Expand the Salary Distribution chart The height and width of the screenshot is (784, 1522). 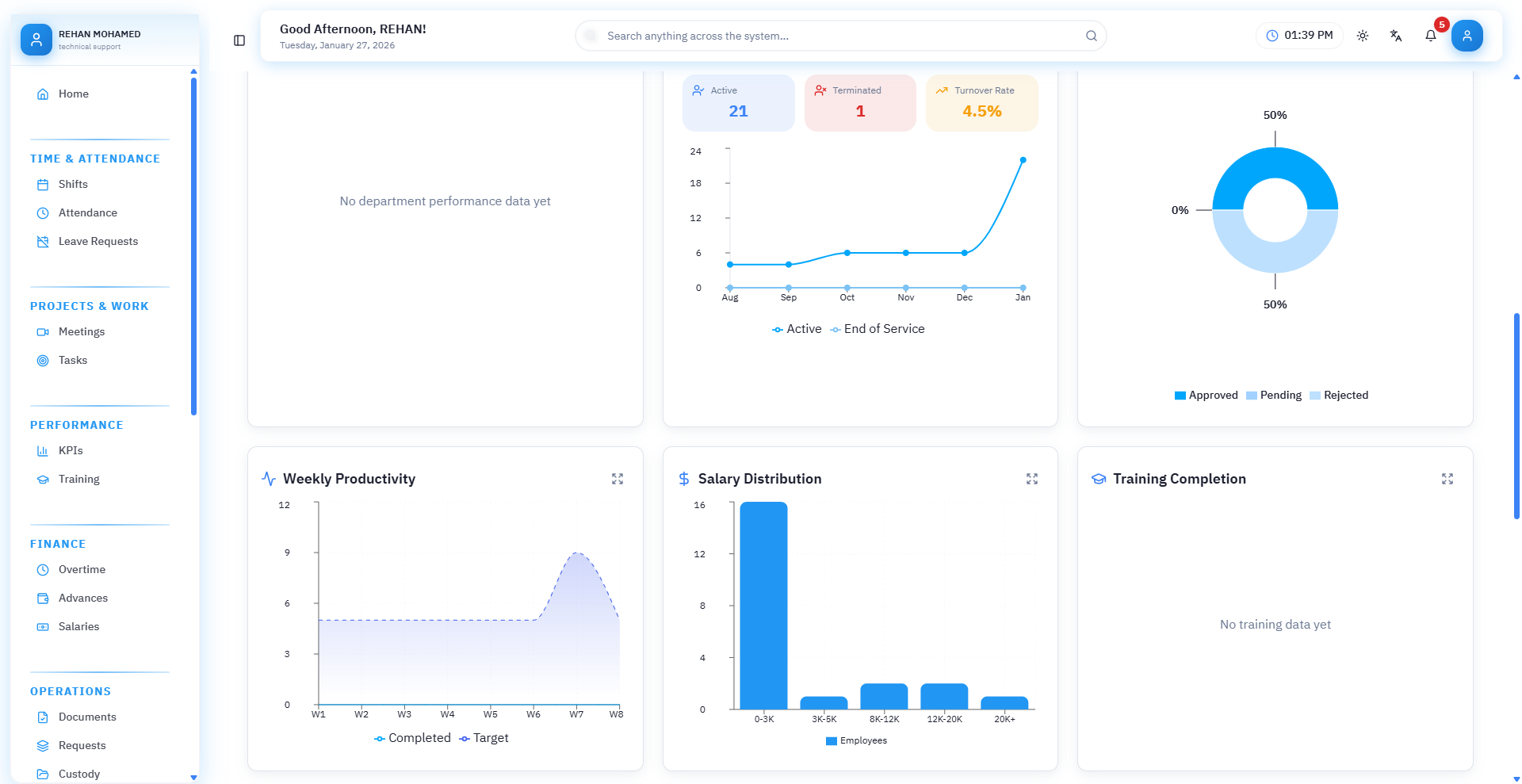click(1031, 479)
